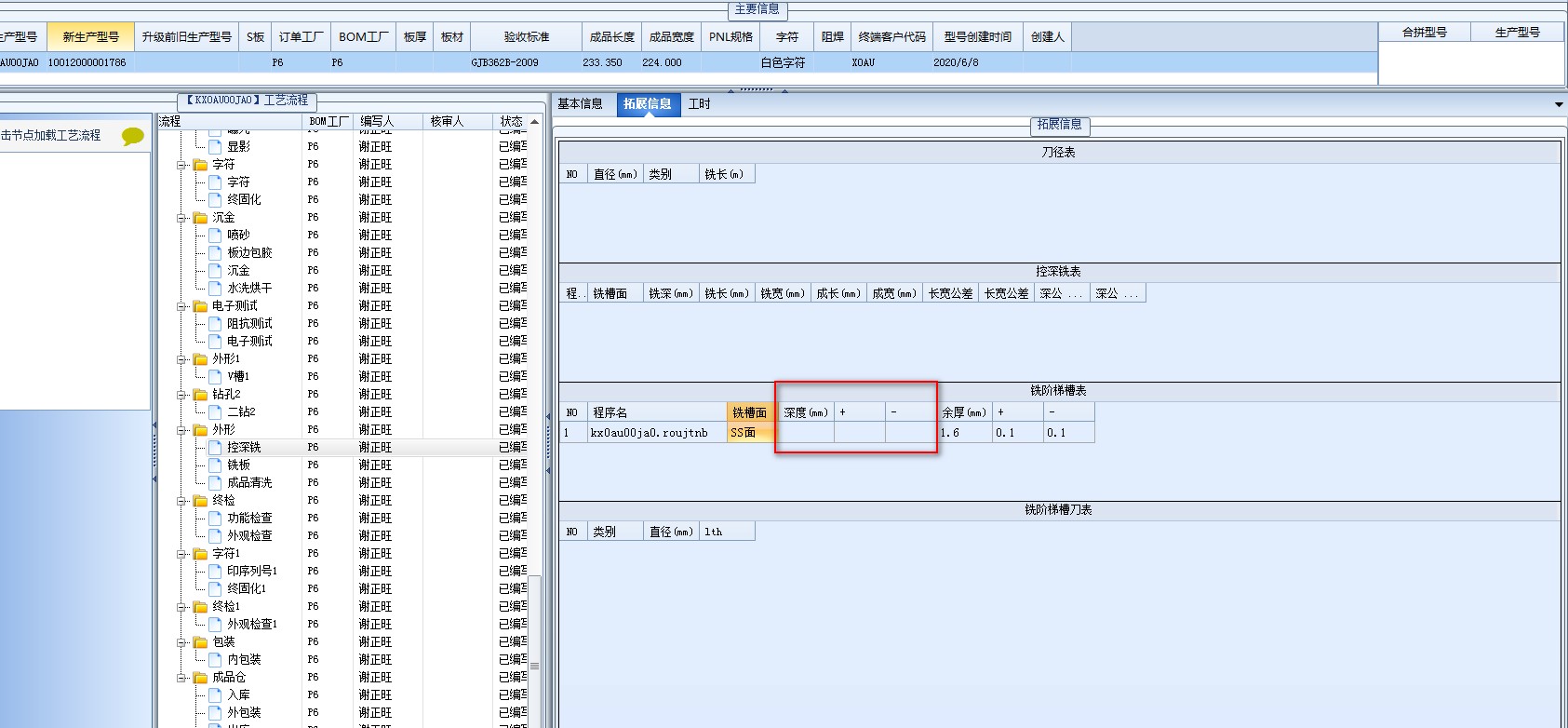Select the SS面 cell in 铣阶梯槽表
Screen dimensions: 1568x728
tap(750, 433)
